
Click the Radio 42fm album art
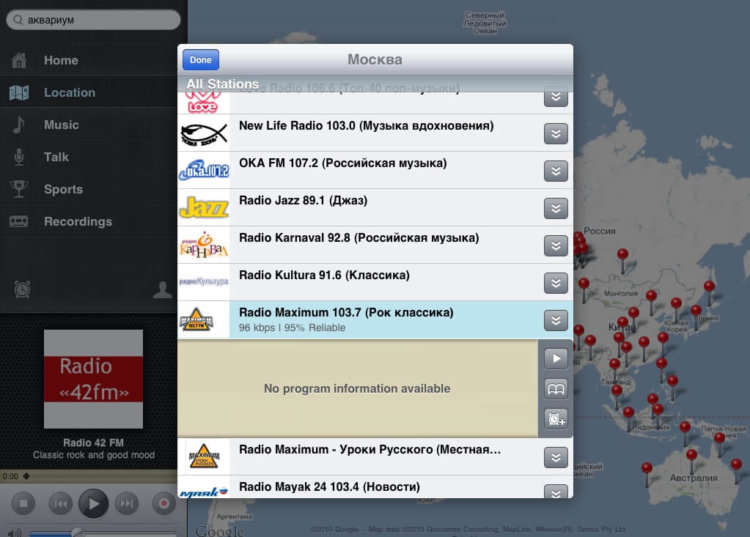(93, 379)
